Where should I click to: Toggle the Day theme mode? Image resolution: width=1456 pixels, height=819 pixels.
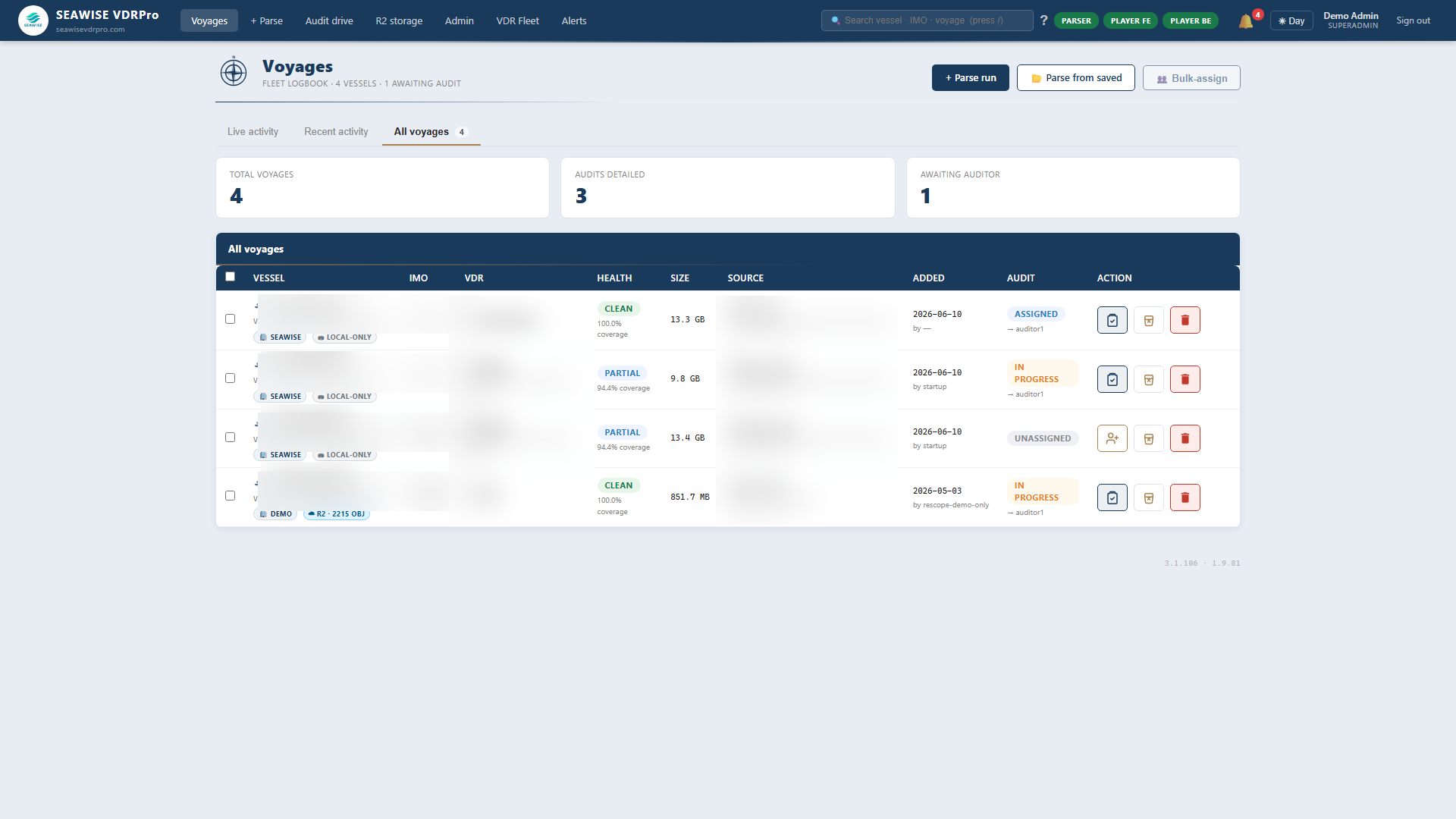click(1291, 20)
